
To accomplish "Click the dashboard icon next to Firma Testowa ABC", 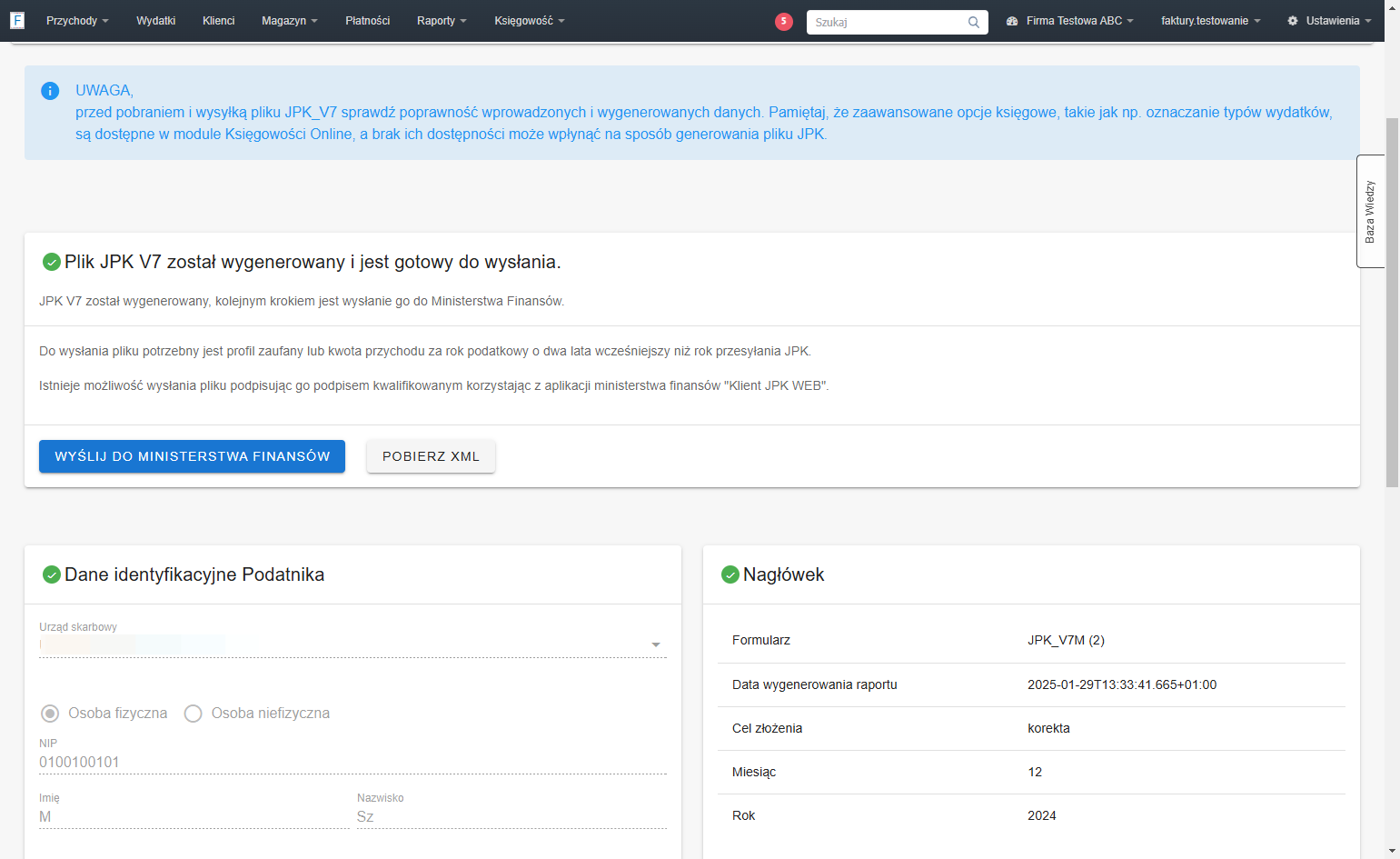I will click(1012, 21).
